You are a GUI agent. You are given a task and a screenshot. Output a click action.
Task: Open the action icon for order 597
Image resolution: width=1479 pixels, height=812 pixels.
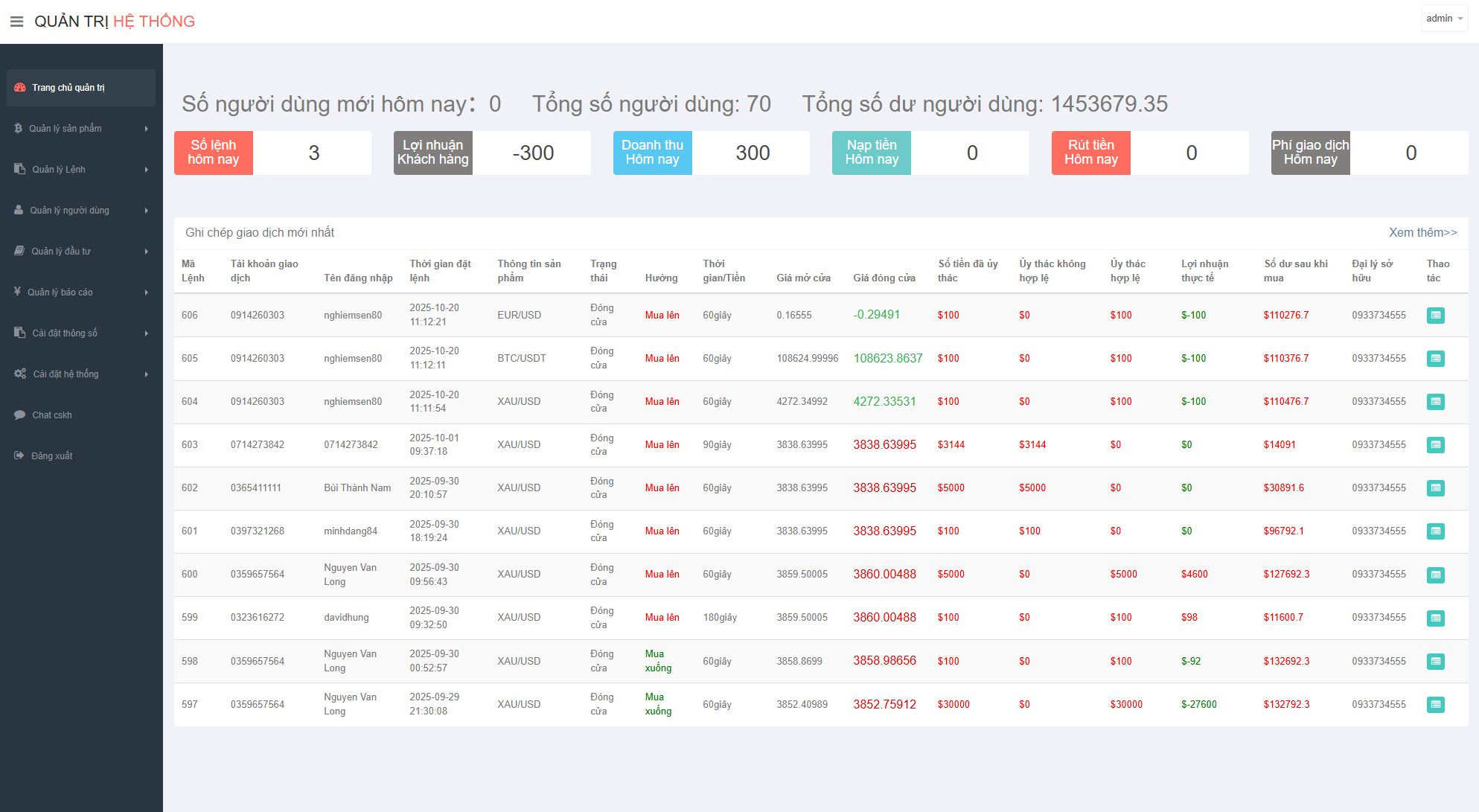[1435, 704]
